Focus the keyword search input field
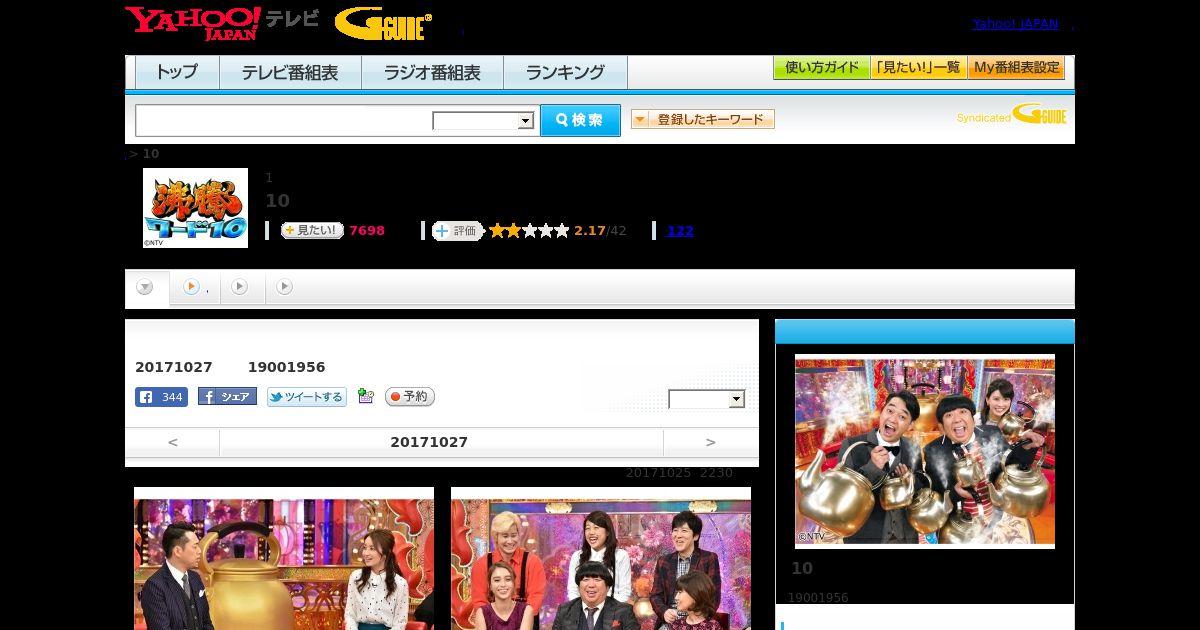The image size is (1200, 630). 284,120
